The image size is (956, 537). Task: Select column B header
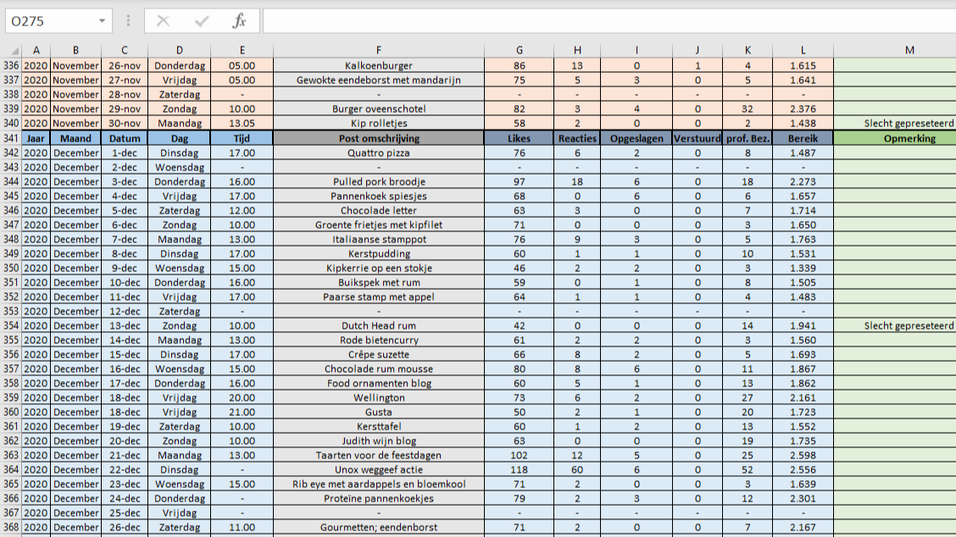click(76, 51)
